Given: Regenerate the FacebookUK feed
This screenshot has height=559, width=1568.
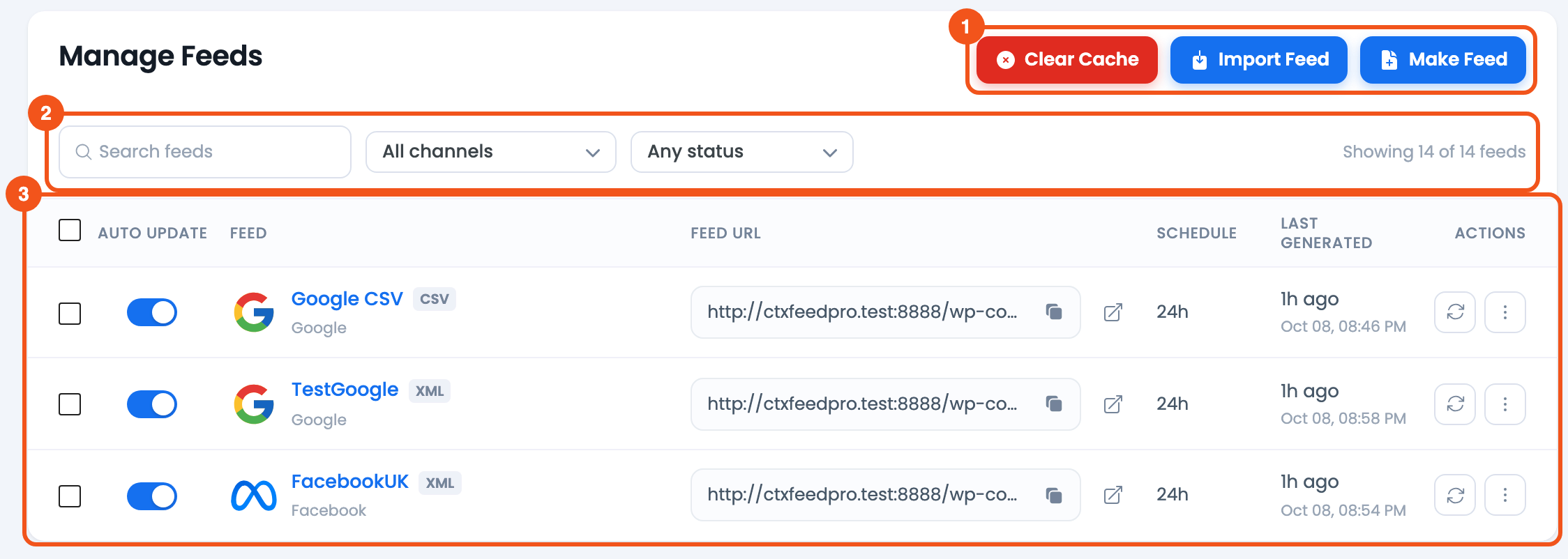Looking at the screenshot, I should (1455, 495).
